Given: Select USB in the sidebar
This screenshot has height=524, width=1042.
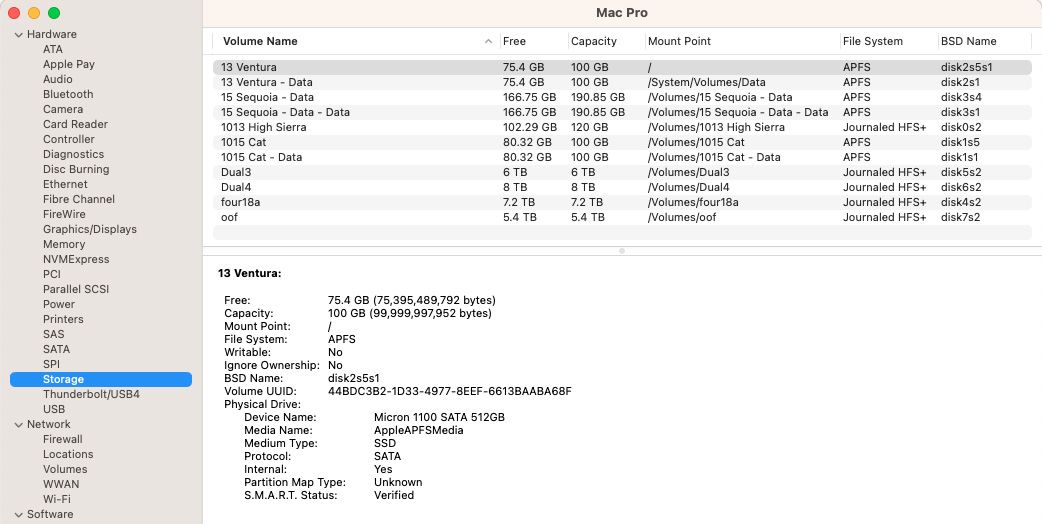Looking at the screenshot, I should (x=54, y=409).
